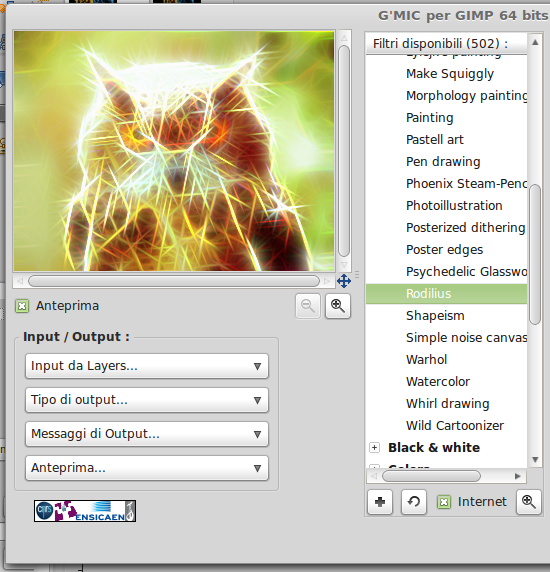Click the magnifier button beside Internet
This screenshot has width=550, height=572.
coord(528,502)
